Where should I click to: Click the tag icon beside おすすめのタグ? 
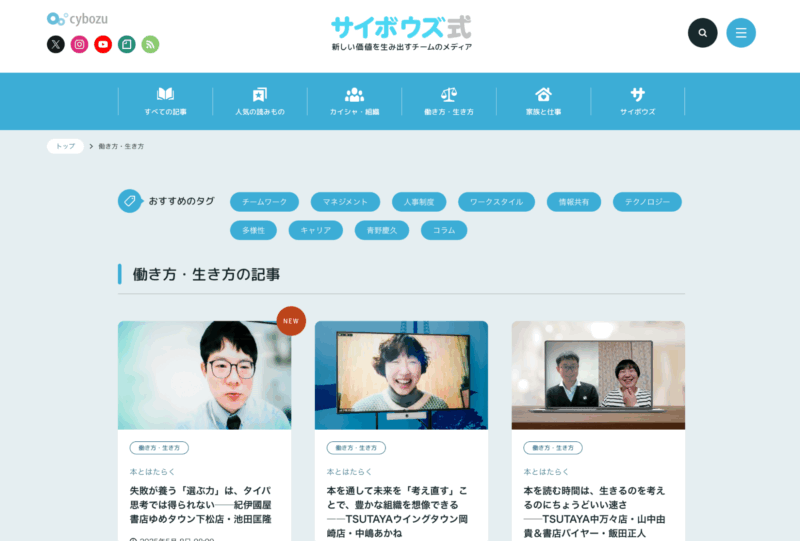(130, 201)
